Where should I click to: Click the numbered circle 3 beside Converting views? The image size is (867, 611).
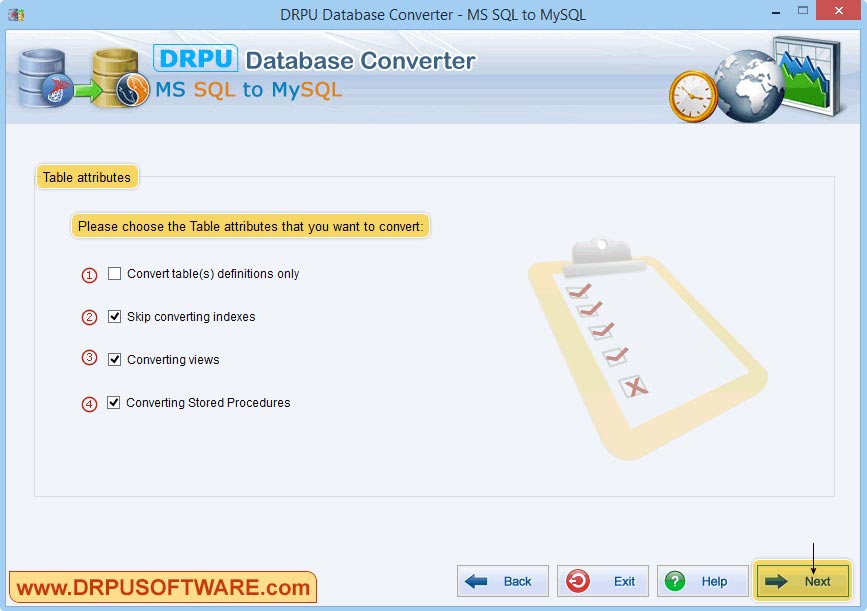[x=91, y=359]
